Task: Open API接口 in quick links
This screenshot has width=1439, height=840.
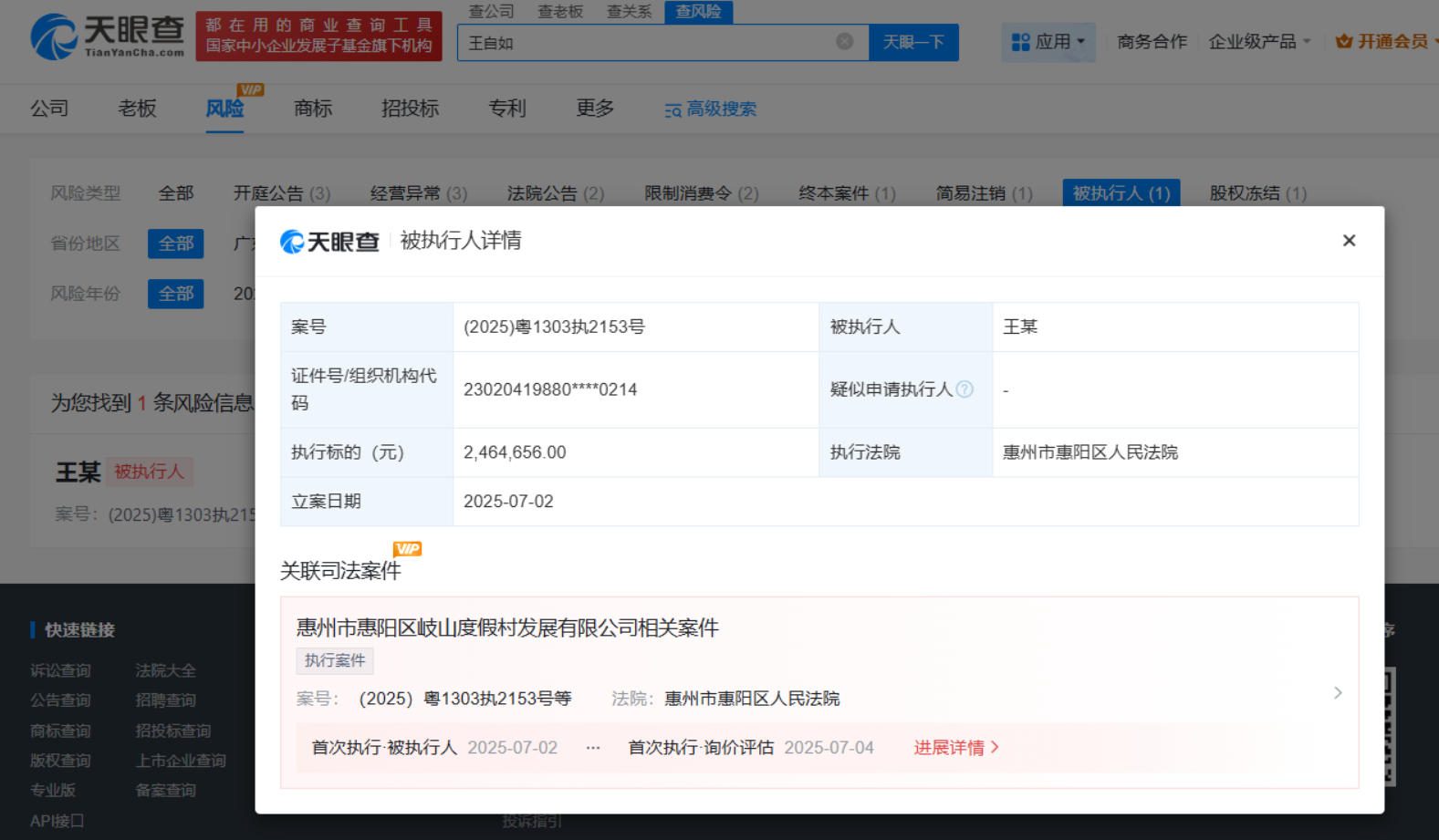Action: [57, 821]
